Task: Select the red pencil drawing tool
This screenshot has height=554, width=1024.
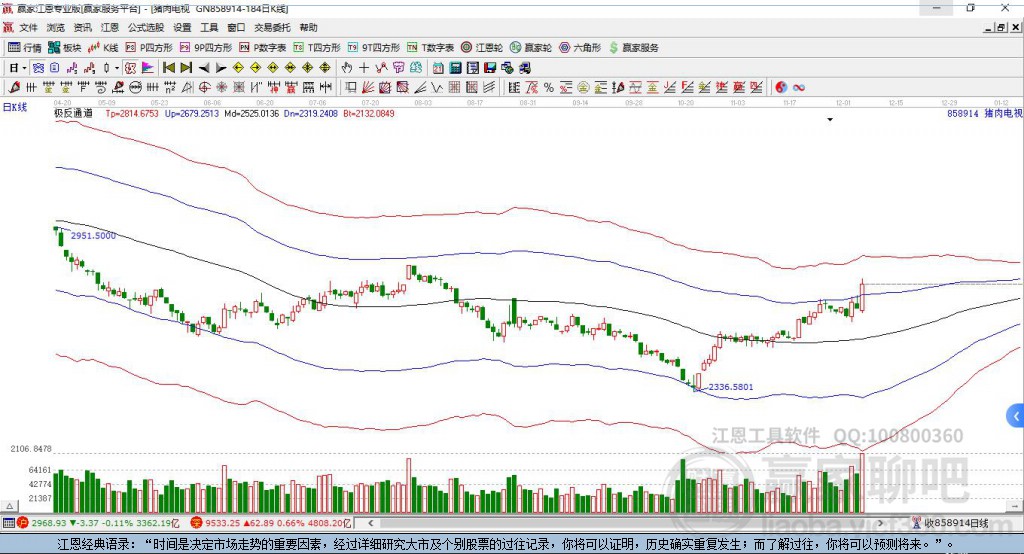Action: coord(14,88)
